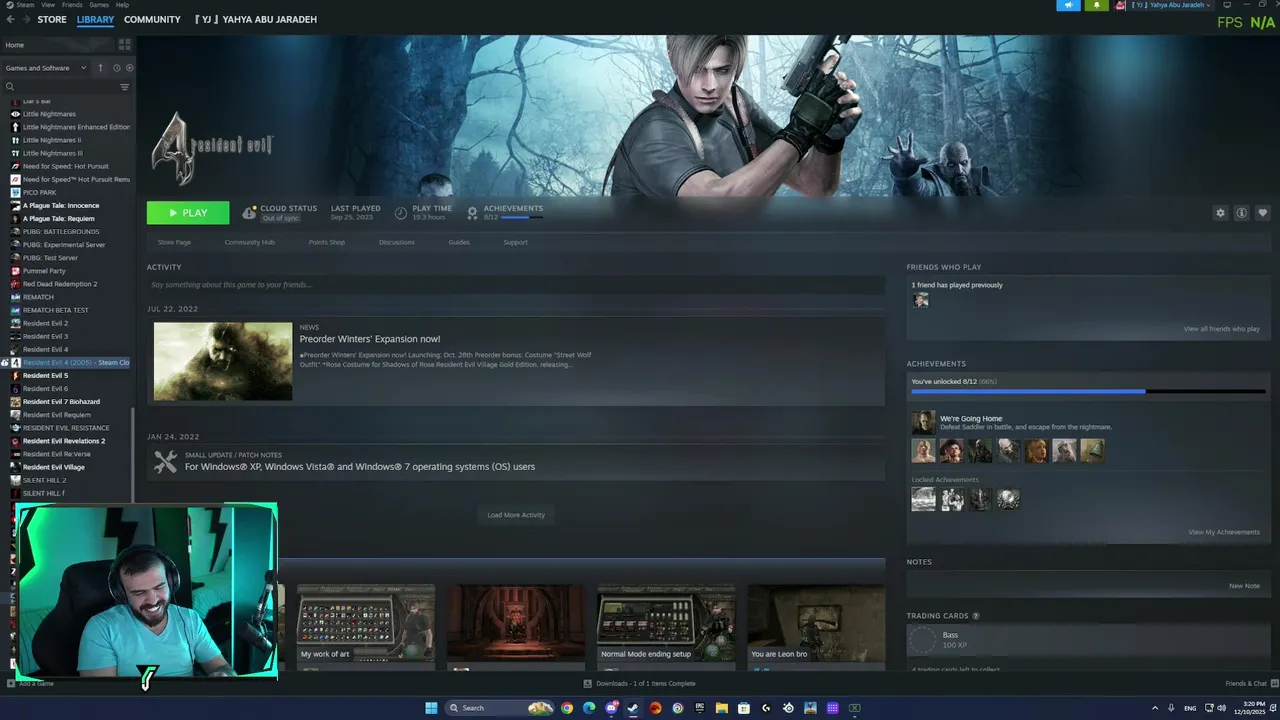Go forward with the navigation arrow

point(25,19)
